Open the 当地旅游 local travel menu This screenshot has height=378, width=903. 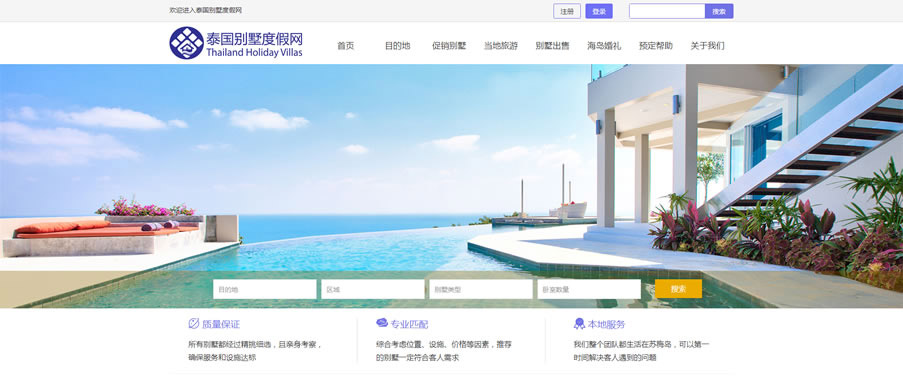(x=500, y=46)
